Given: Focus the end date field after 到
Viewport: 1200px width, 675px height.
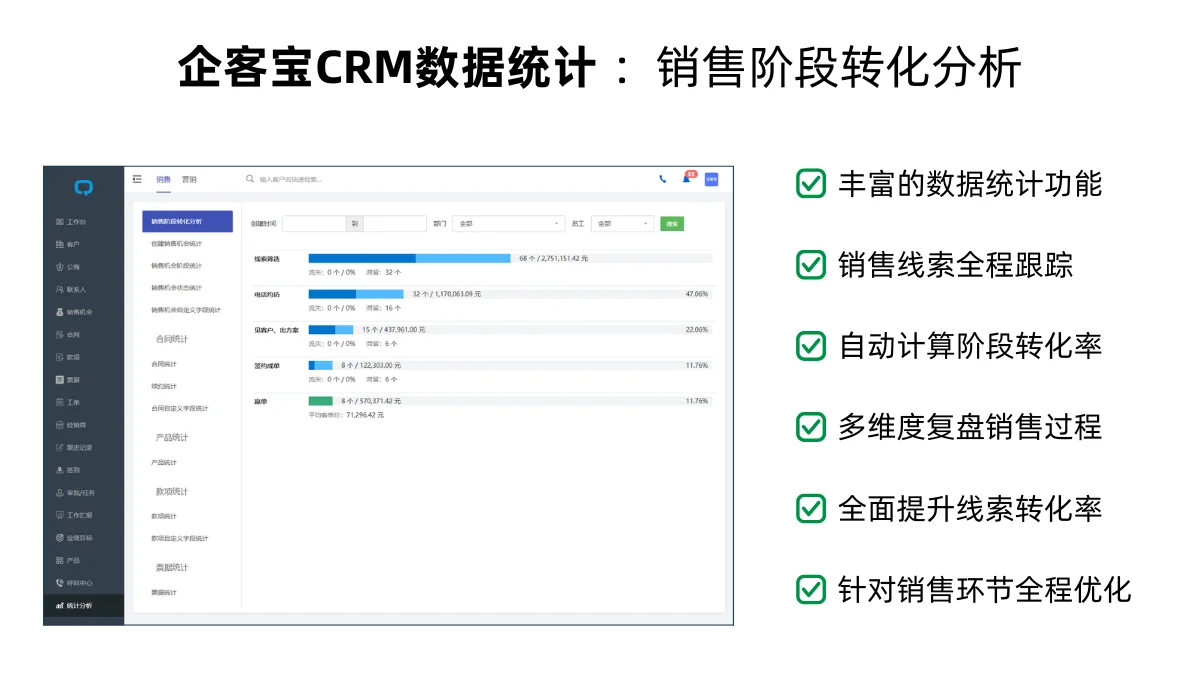Looking at the screenshot, I should (394, 224).
